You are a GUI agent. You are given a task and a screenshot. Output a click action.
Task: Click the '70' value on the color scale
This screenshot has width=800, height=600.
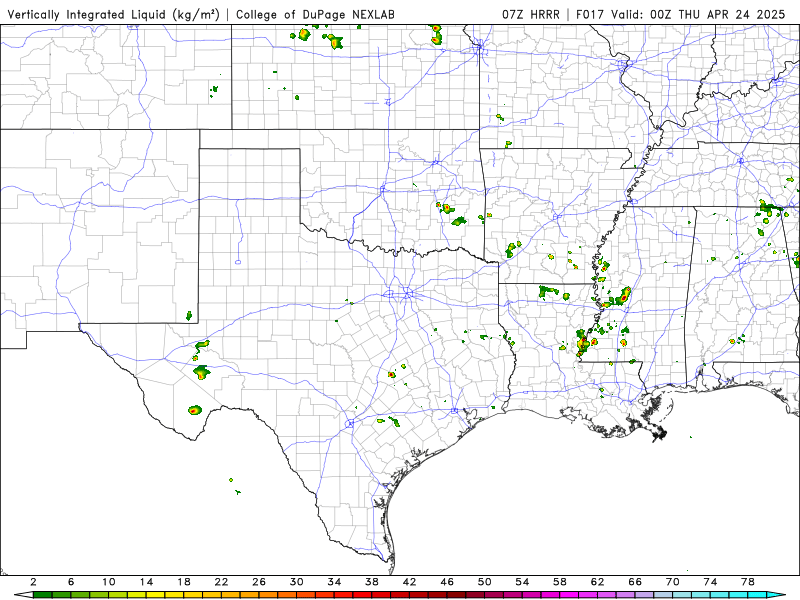pos(672,582)
